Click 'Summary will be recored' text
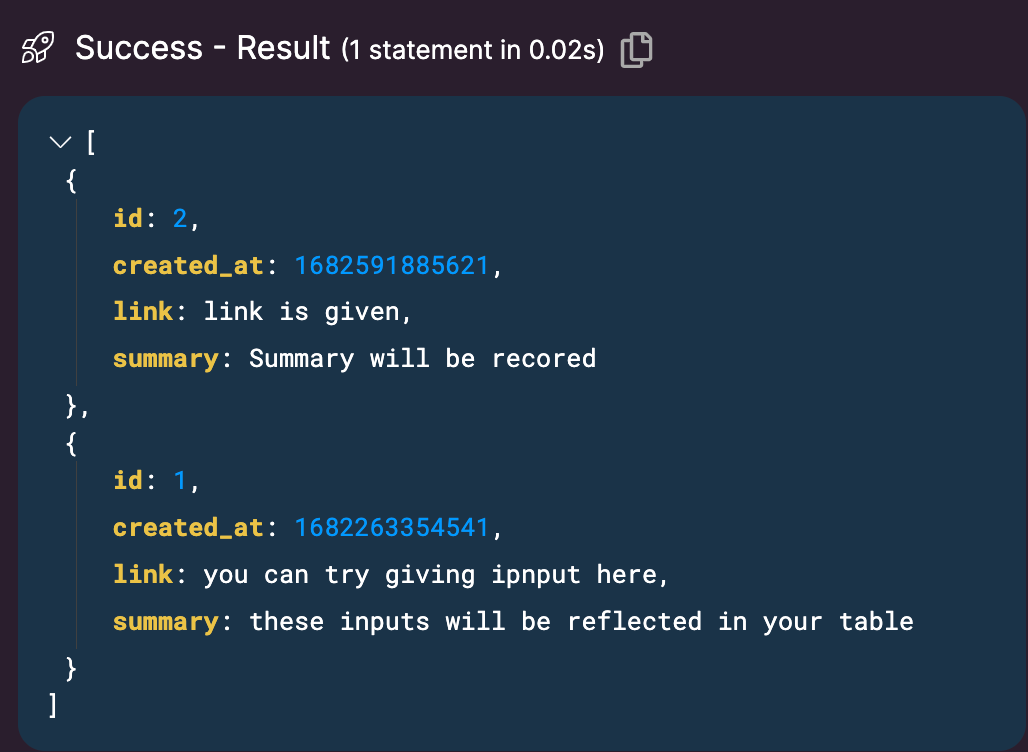 [x=422, y=358]
